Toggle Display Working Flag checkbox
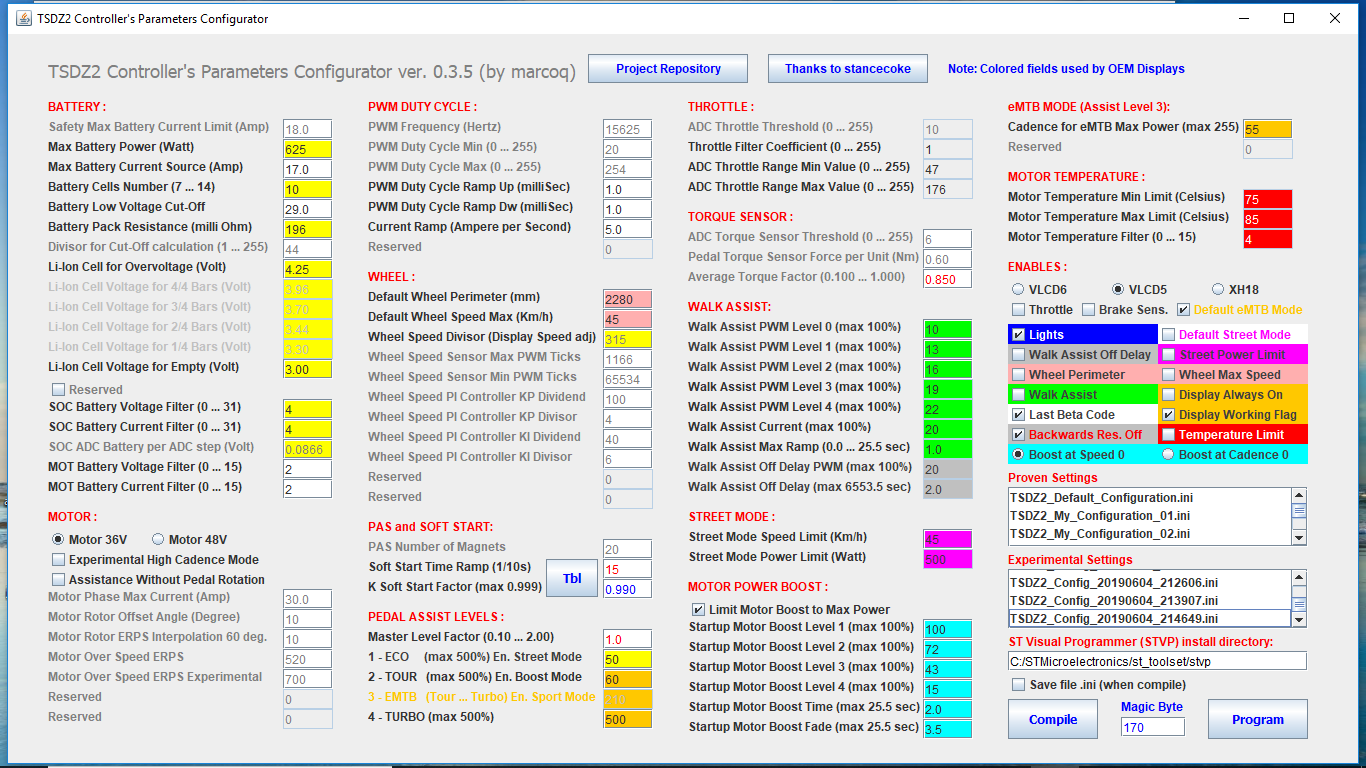Viewport: 1366px width, 768px height. click(x=1168, y=414)
